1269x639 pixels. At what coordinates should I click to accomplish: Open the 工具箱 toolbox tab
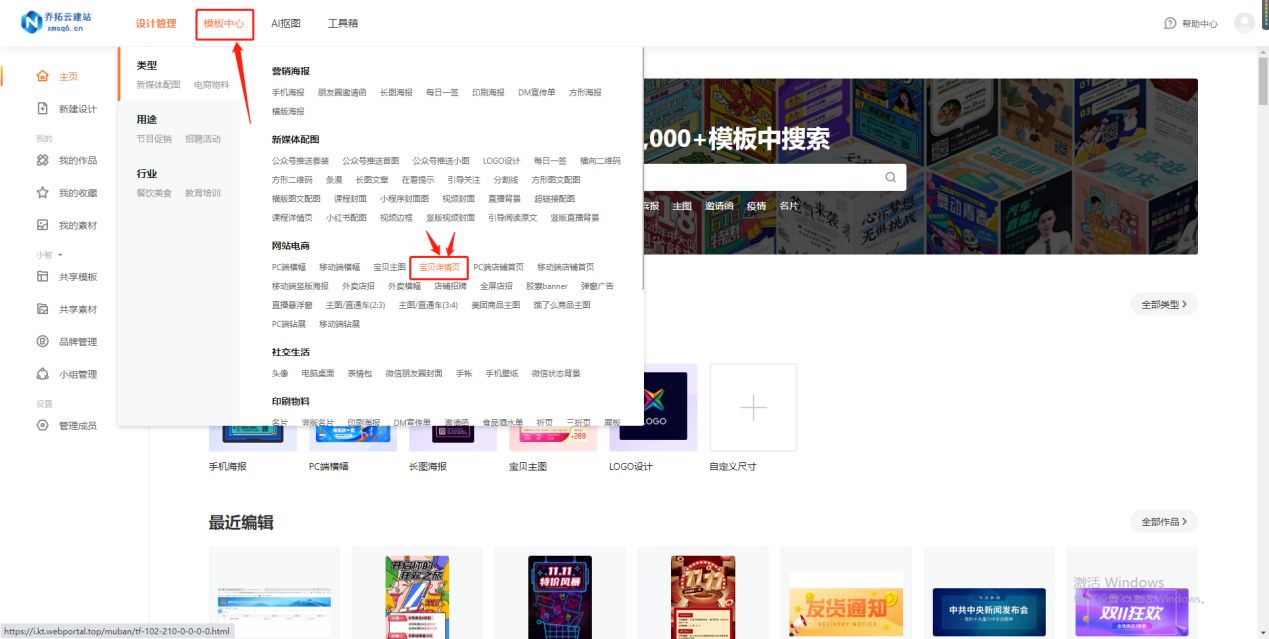pyautogui.click(x=344, y=22)
